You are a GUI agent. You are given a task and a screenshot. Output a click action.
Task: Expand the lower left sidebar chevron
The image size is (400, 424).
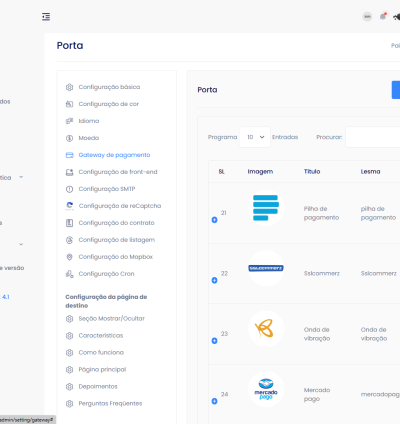(x=21, y=244)
